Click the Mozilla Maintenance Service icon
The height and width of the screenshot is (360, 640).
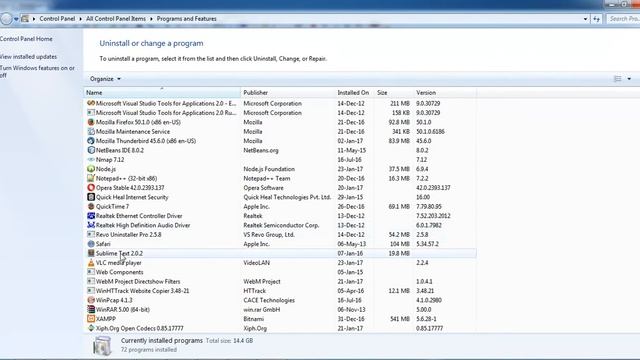(x=91, y=131)
